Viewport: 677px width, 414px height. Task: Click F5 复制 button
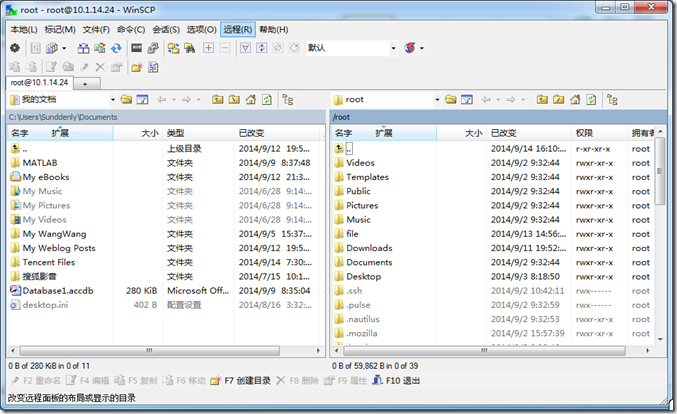tap(136, 380)
